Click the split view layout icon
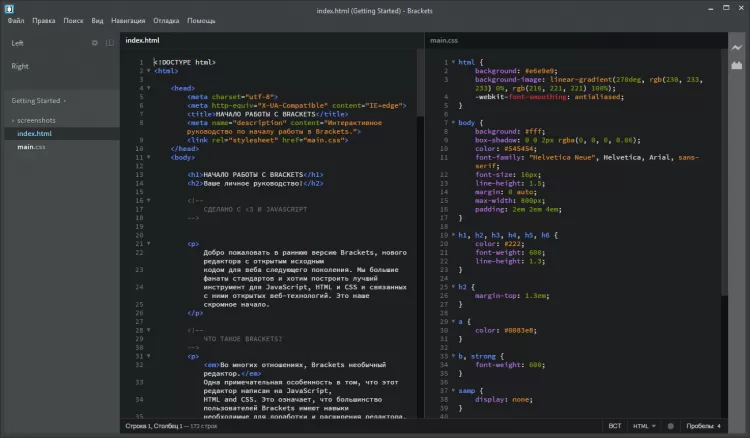Screen dimensions: 750x438 108,43
